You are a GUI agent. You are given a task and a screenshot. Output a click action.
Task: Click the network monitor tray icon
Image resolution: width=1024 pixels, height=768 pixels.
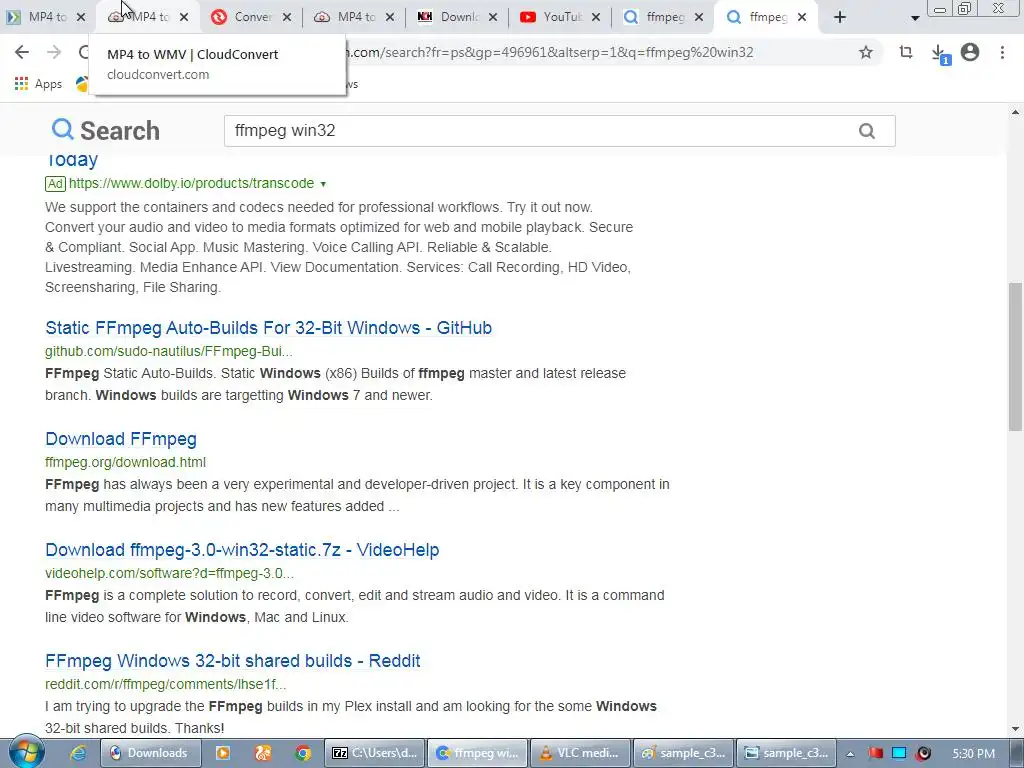899,753
